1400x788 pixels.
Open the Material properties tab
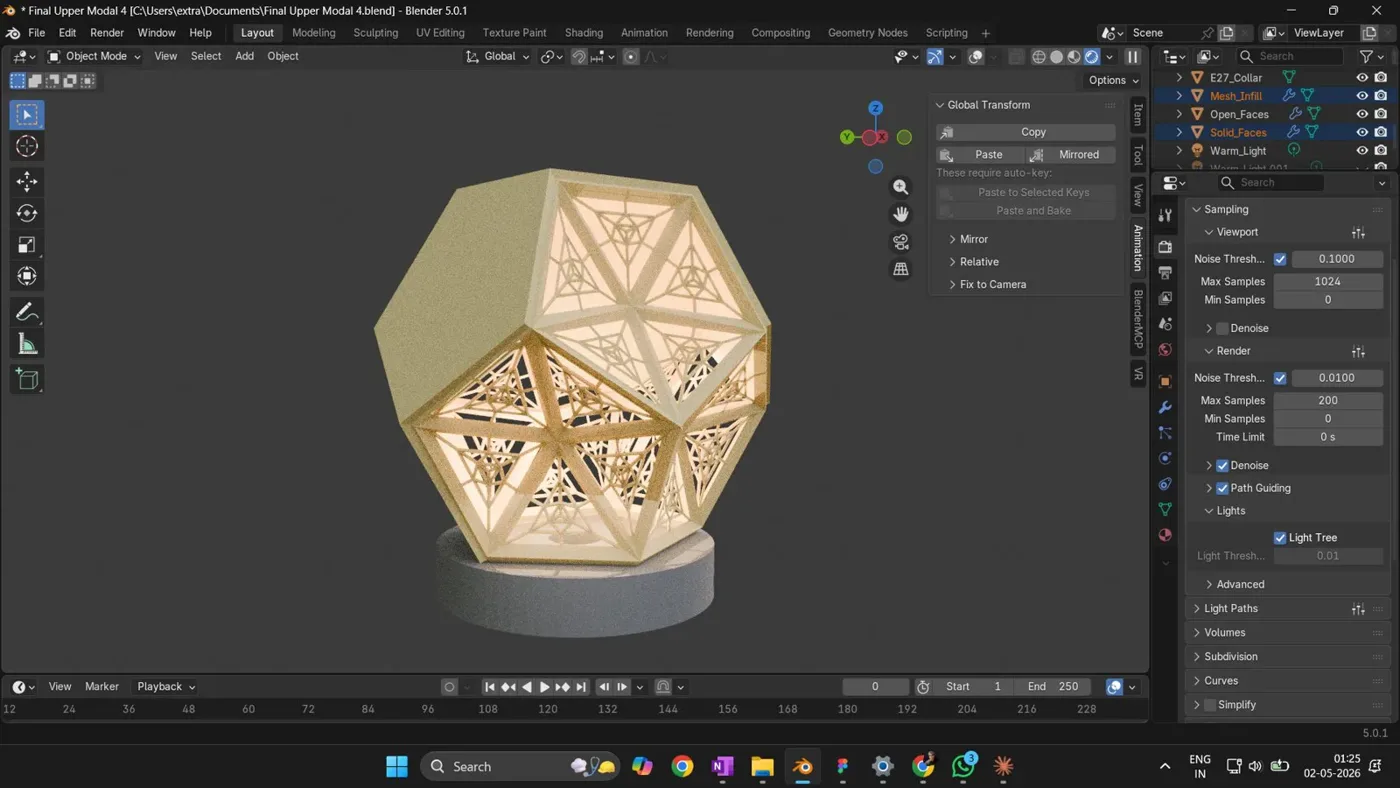(x=1165, y=535)
